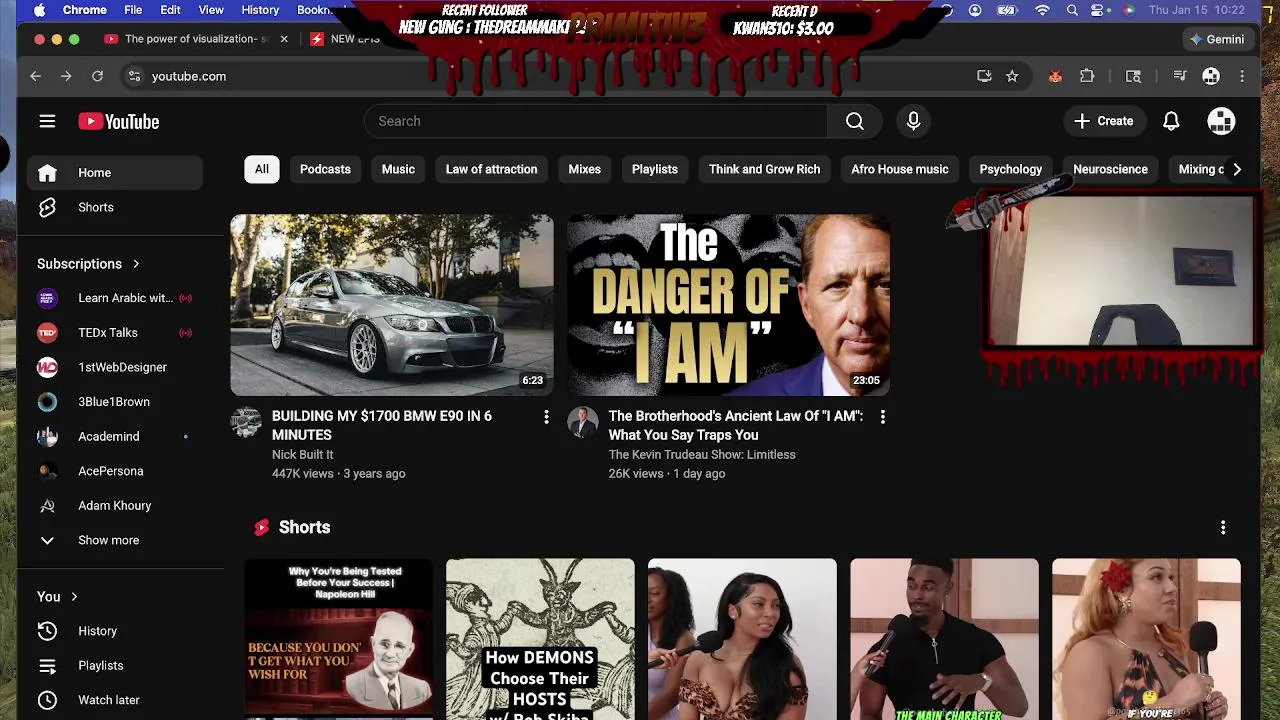Open Nick Built It channel link
1280x720 pixels.
tap(302, 454)
